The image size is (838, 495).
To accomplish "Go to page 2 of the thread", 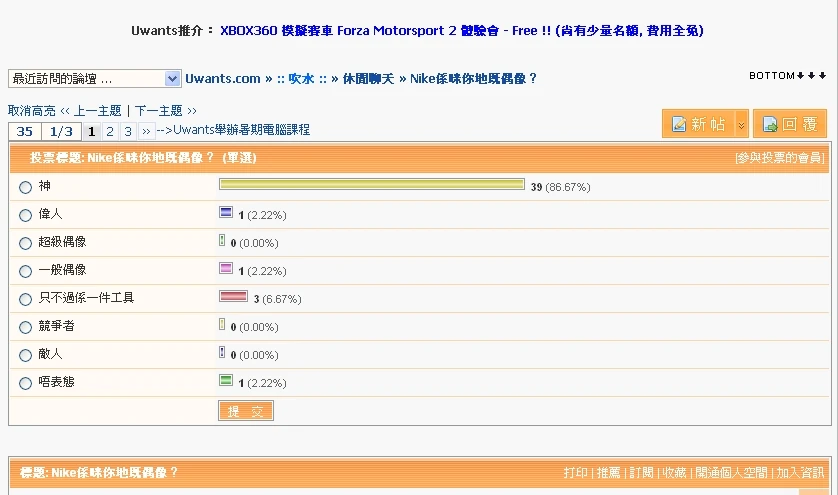I will pyautogui.click(x=110, y=131).
